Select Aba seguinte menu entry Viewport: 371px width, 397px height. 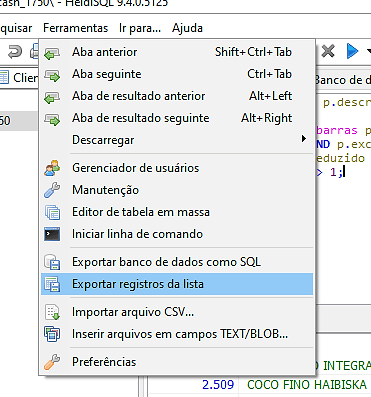177,74
